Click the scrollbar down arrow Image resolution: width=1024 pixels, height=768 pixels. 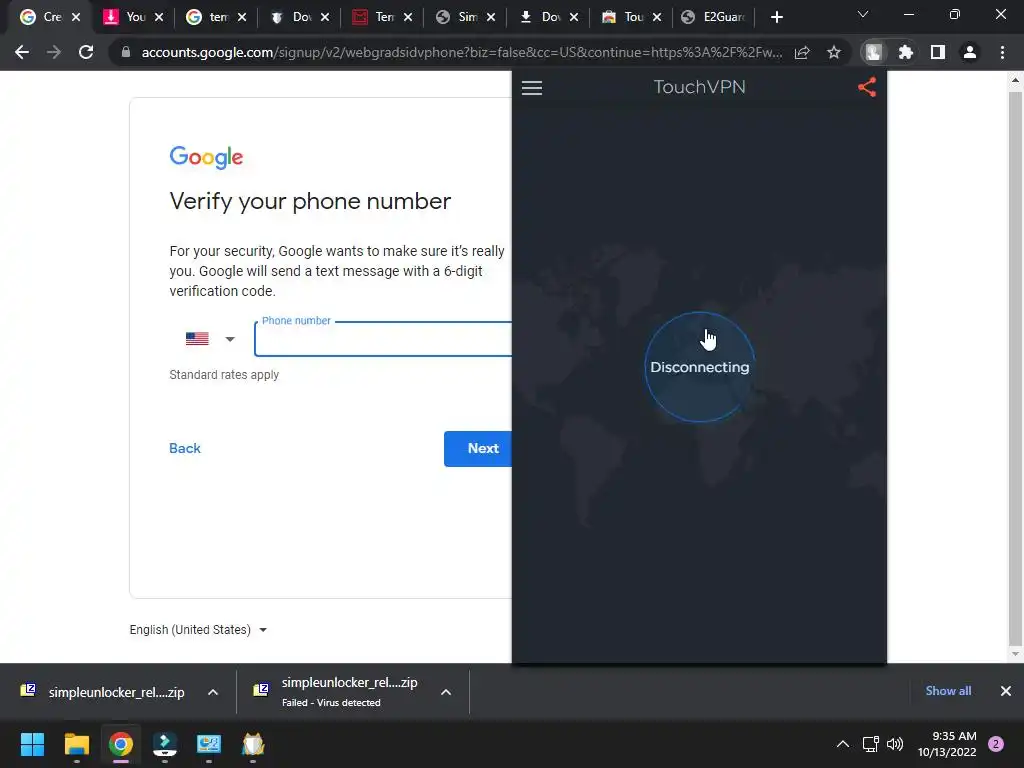(1015, 654)
